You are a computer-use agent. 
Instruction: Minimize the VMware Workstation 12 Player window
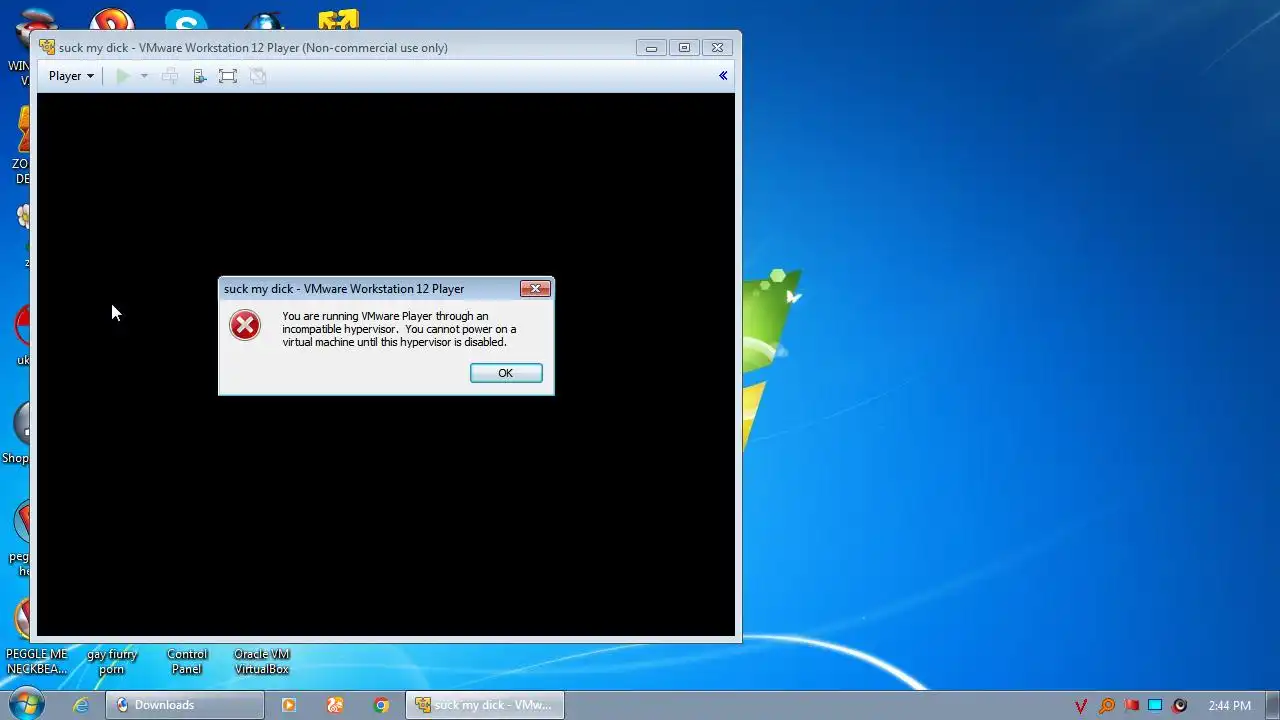pos(651,47)
